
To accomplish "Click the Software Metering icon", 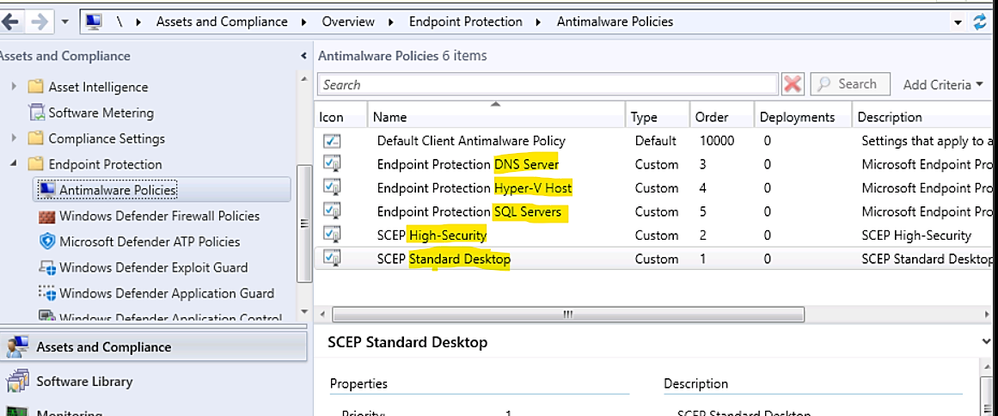I will pos(37,113).
